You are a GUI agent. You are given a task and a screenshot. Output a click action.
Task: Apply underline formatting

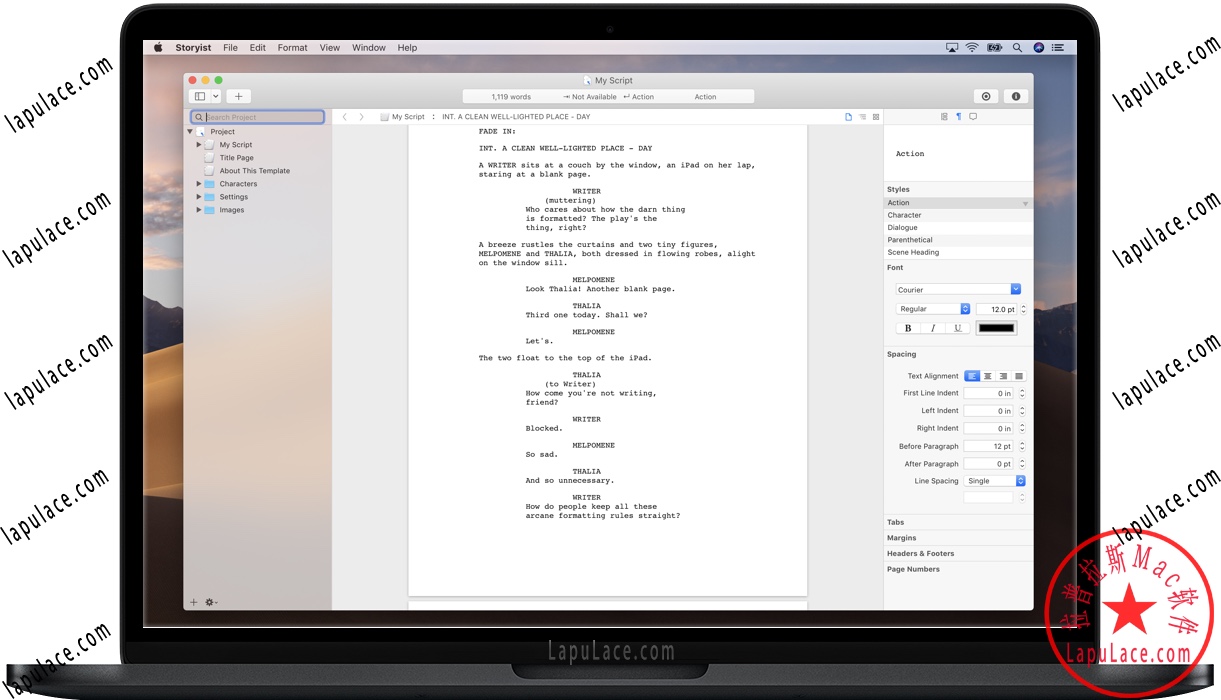click(958, 328)
